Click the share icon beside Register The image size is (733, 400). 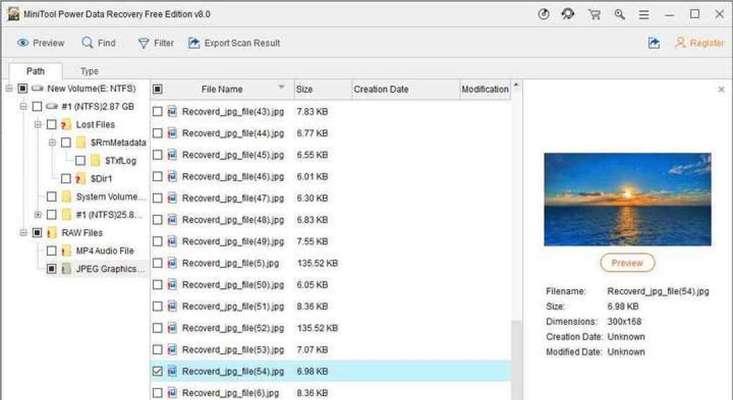pos(654,43)
